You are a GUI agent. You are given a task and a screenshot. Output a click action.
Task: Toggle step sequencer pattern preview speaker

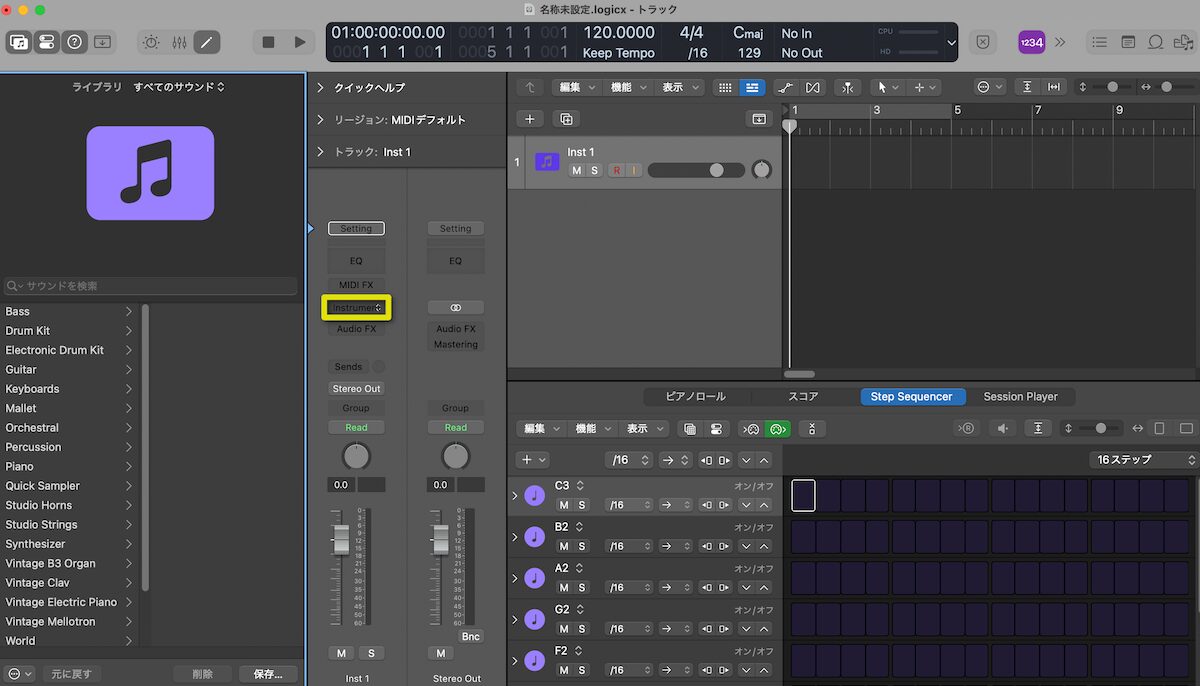1003,428
